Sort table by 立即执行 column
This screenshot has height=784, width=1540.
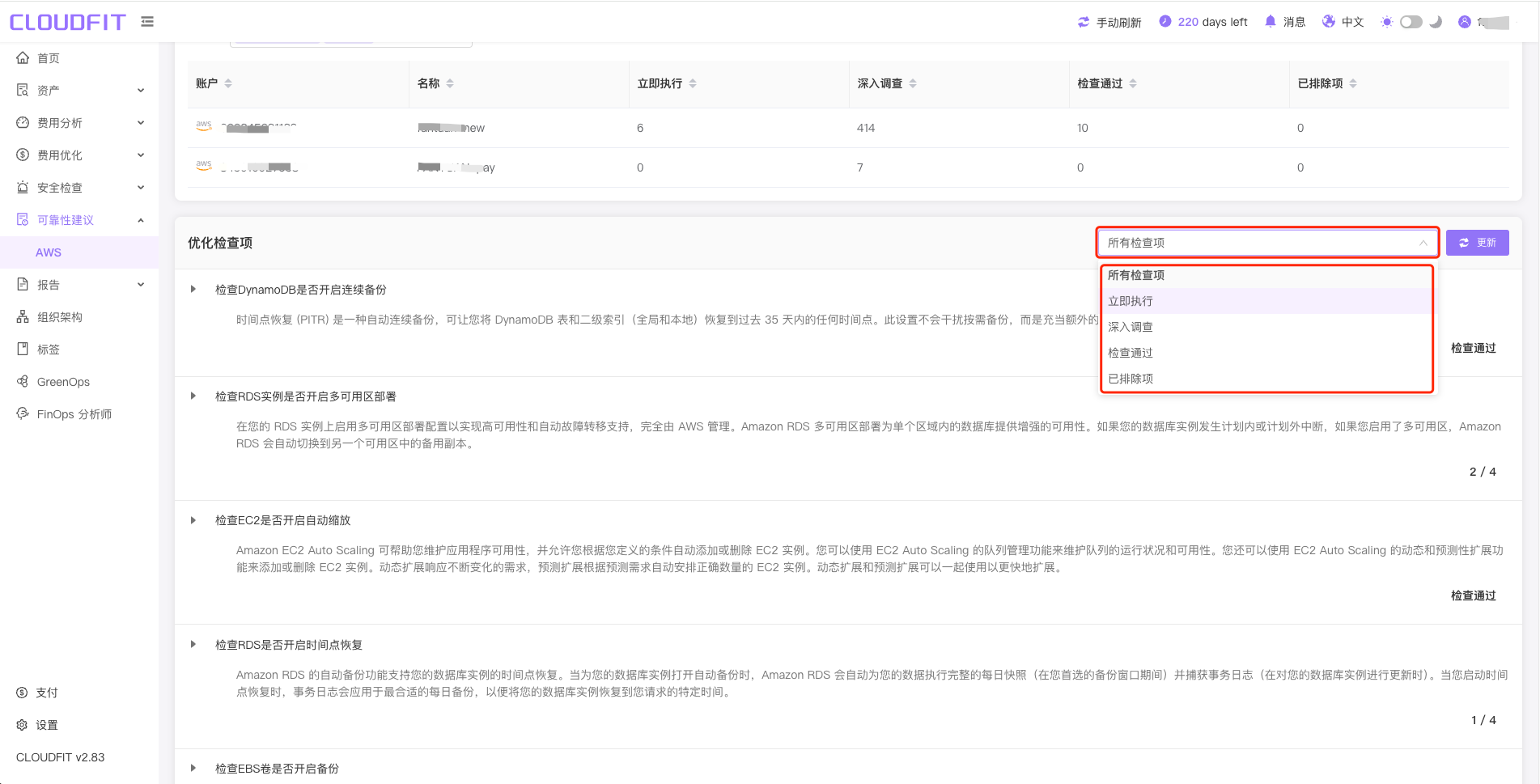click(x=693, y=83)
